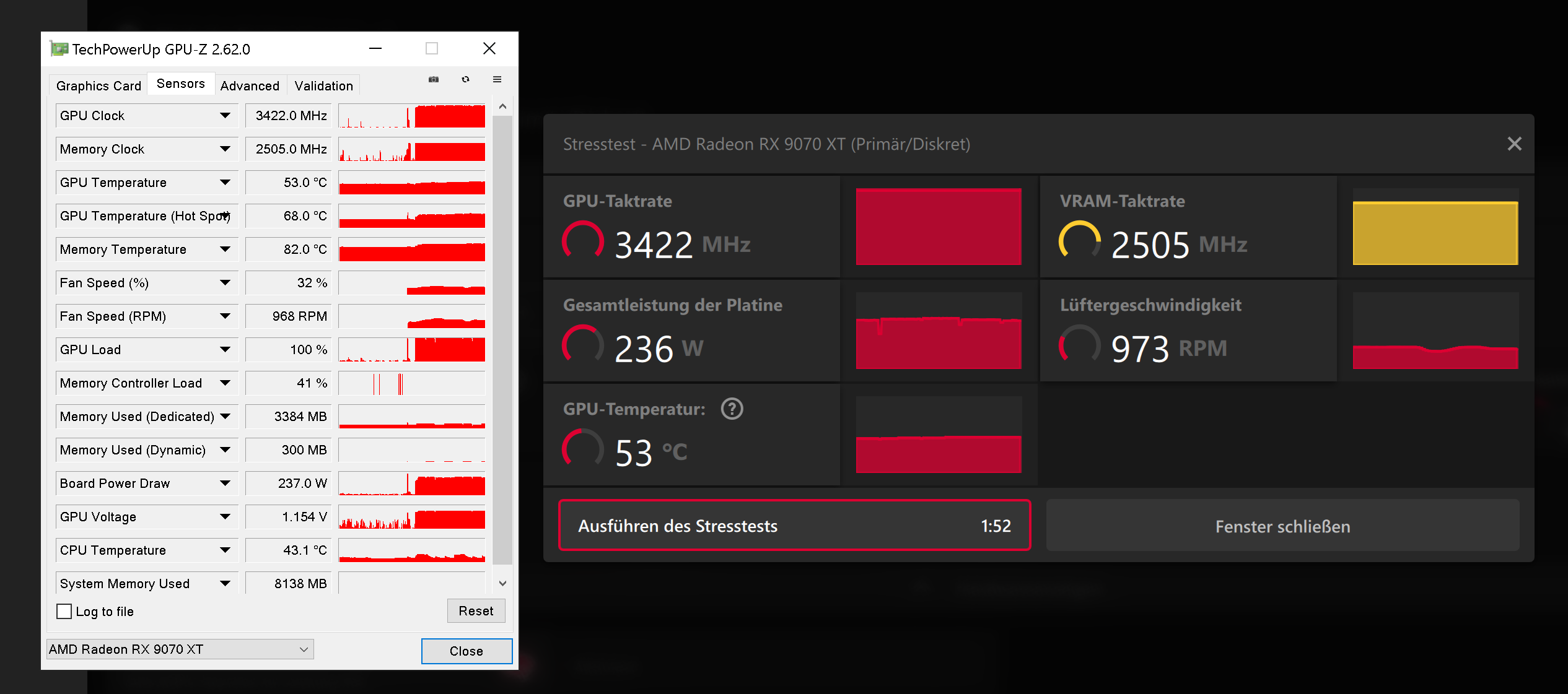The image size is (1568, 694).
Task: Close the Stresstest dialog via the X icon
Action: (x=1515, y=144)
